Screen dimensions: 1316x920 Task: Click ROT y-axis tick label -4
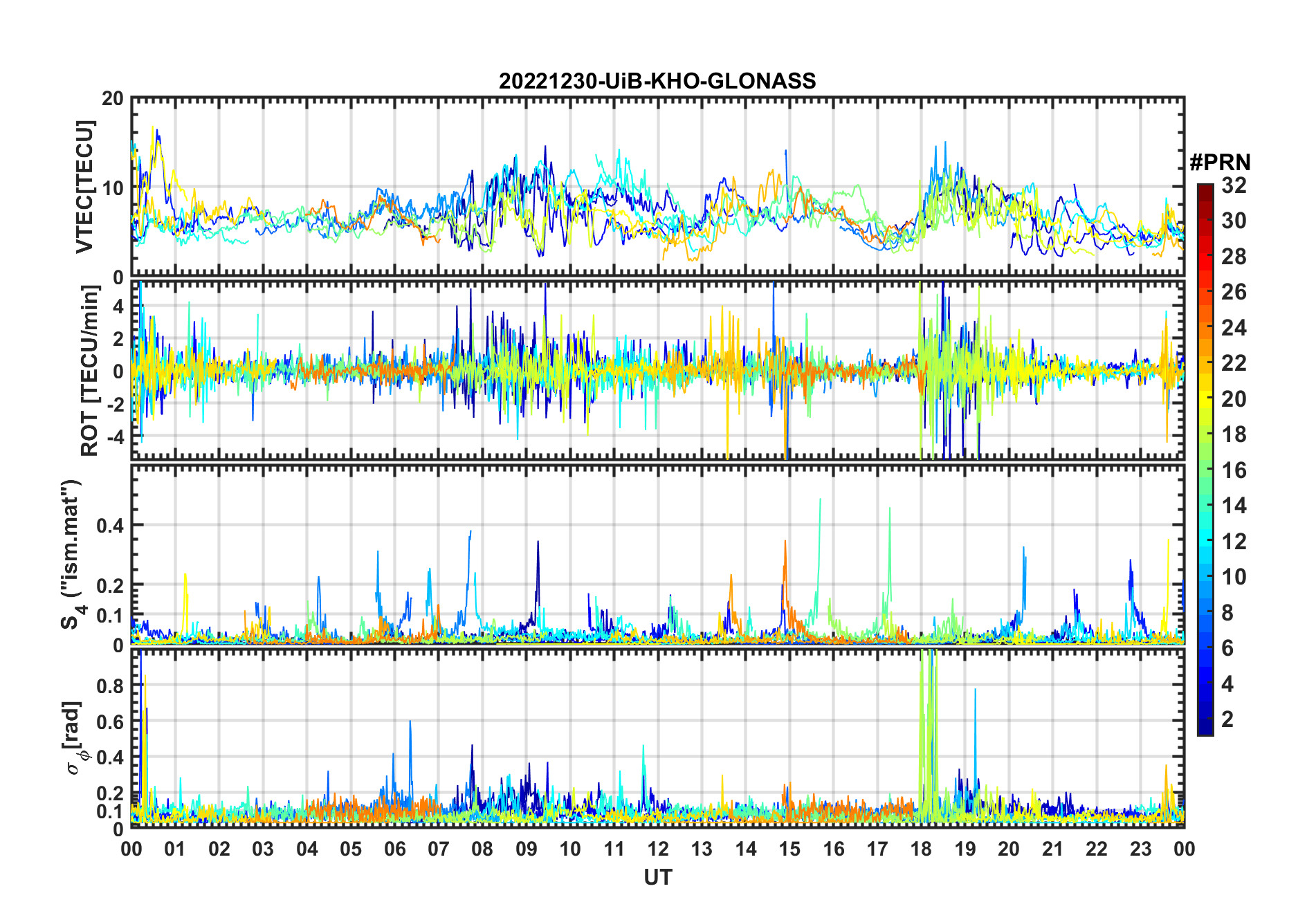(x=115, y=437)
